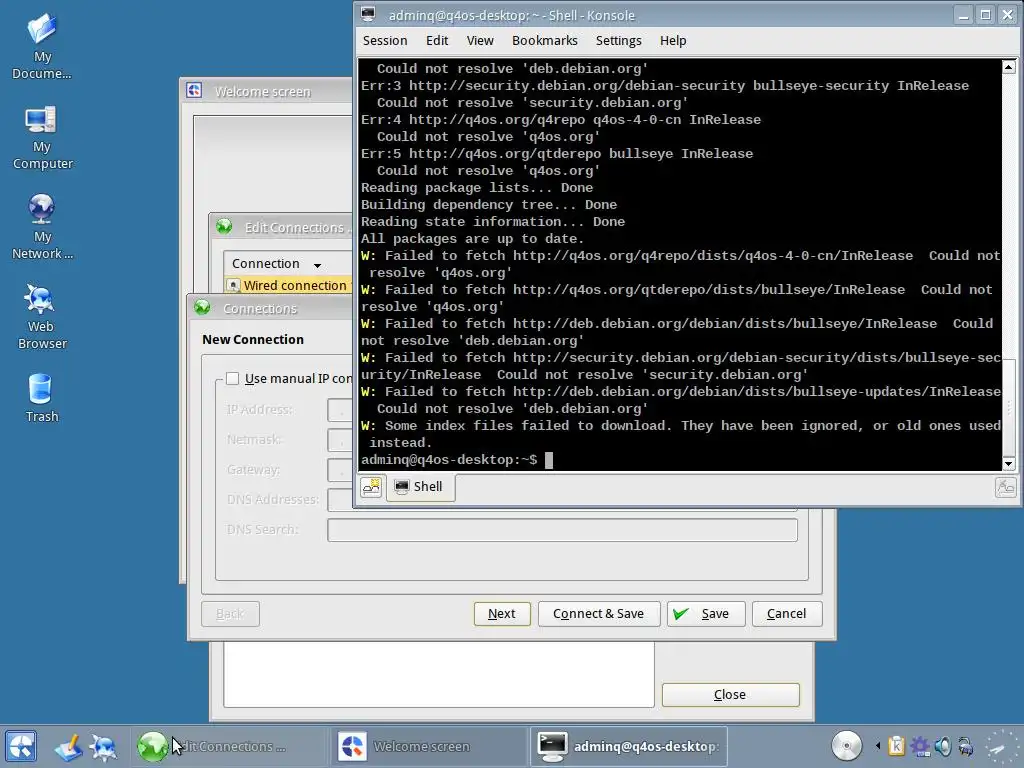Image resolution: width=1024 pixels, height=768 pixels.
Task: Open the gear settings tray icon
Action: coord(920,746)
